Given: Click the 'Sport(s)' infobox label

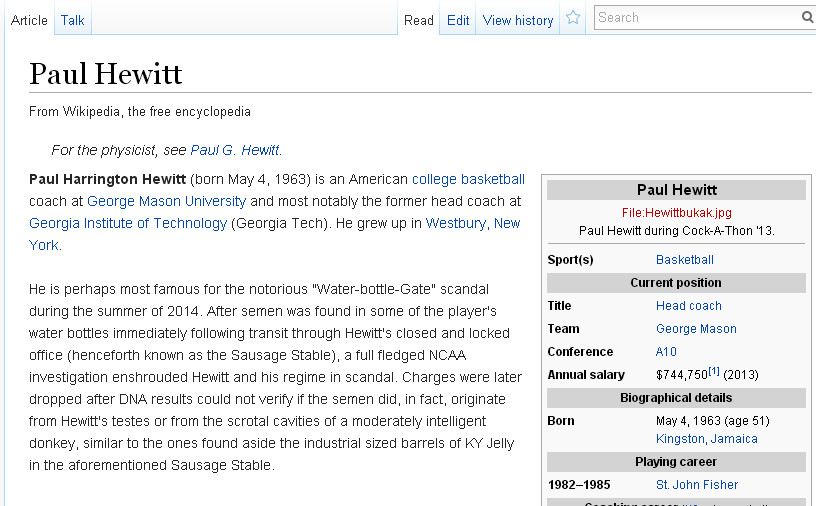Looking at the screenshot, I should click(x=570, y=260).
